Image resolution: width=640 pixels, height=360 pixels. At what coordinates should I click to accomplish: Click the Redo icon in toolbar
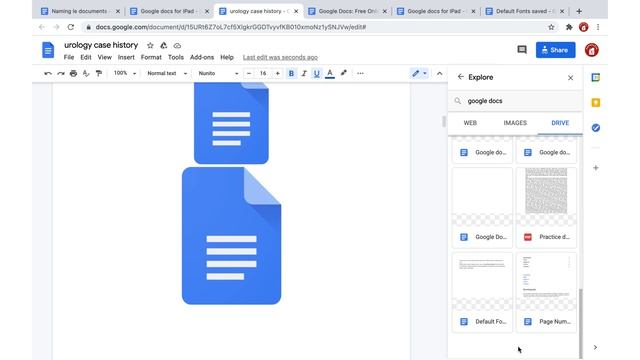(x=61, y=73)
